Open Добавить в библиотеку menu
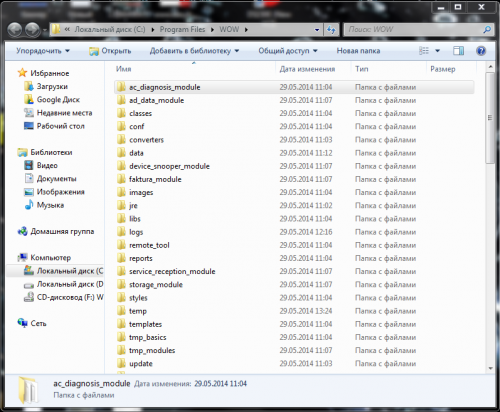The width and height of the screenshot is (500, 412). point(194,51)
